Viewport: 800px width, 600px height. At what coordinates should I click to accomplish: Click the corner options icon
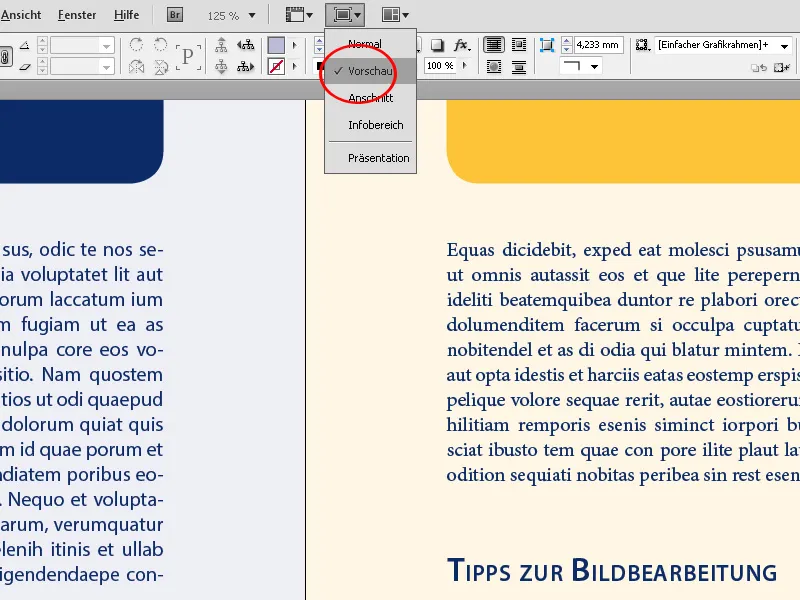[546, 45]
